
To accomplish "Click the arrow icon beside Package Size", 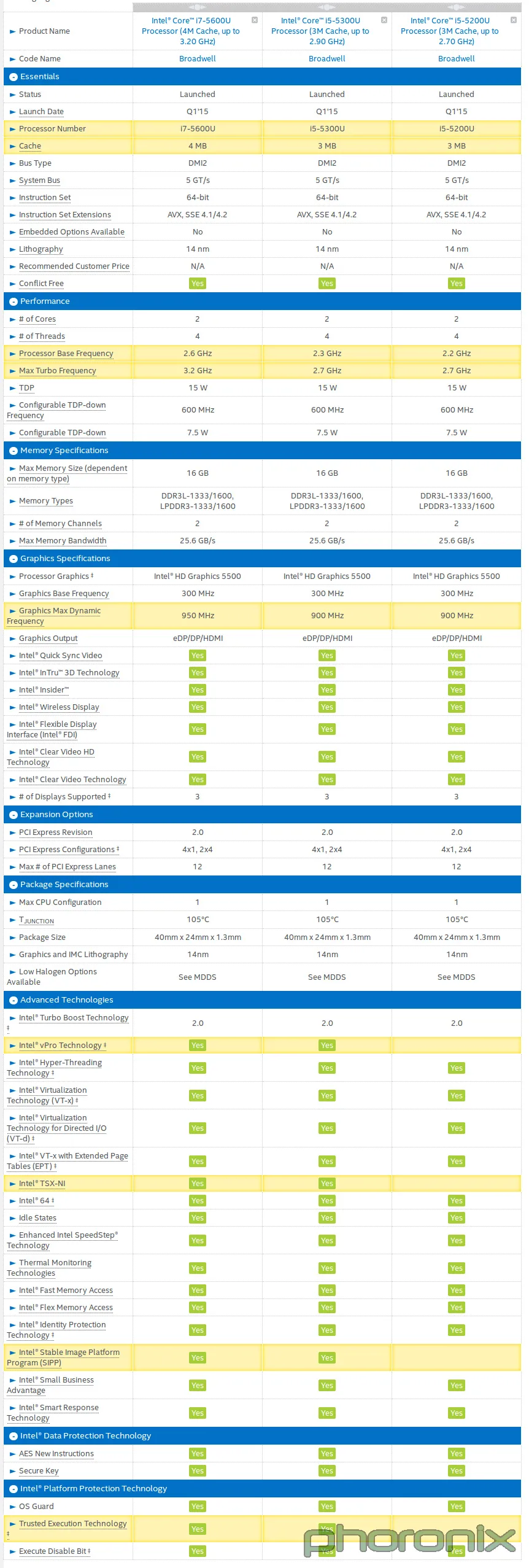I will click(x=12, y=937).
